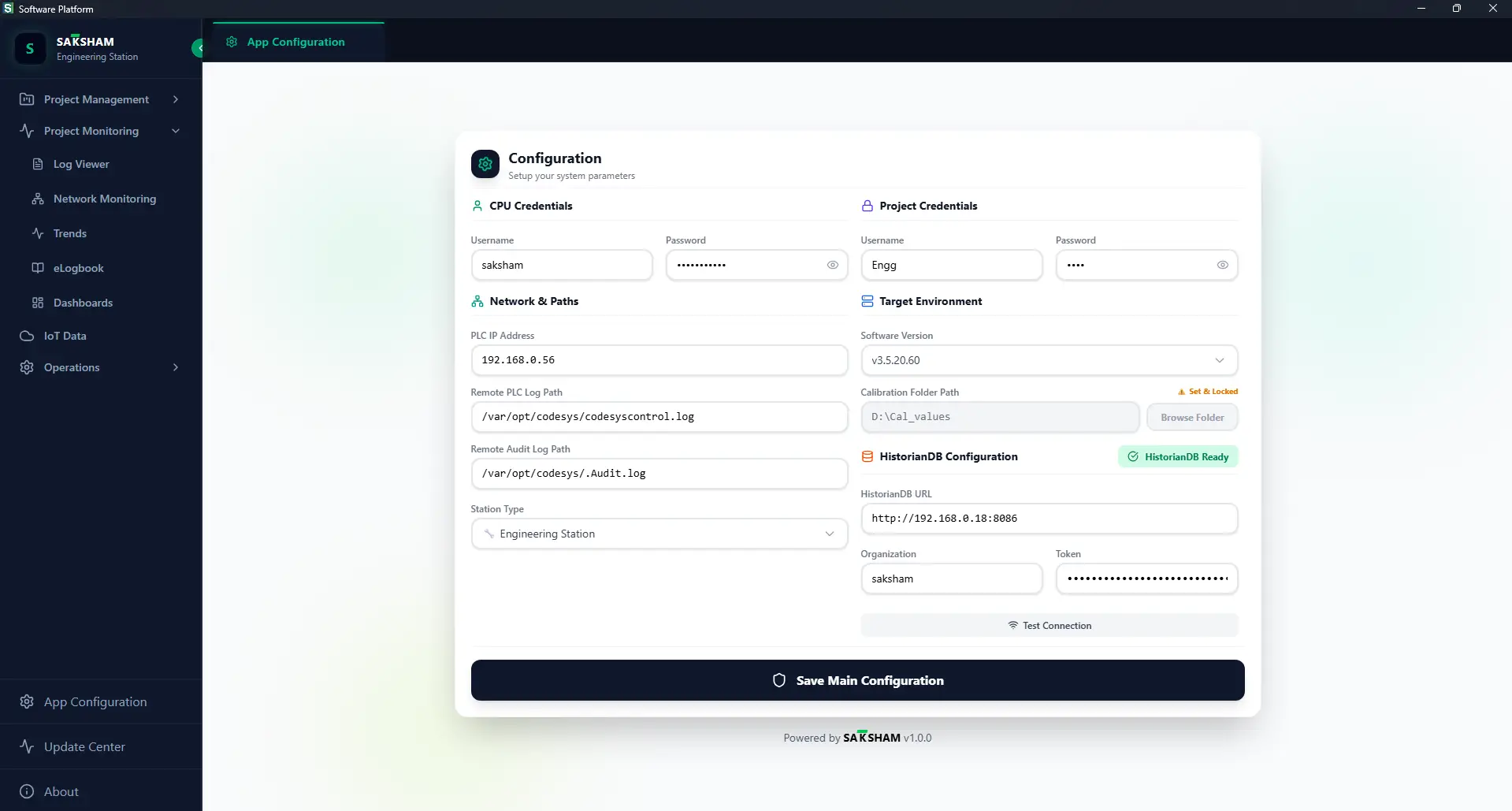
Task: Click the "Setup your system parameters" subtitle
Action: coord(571,176)
